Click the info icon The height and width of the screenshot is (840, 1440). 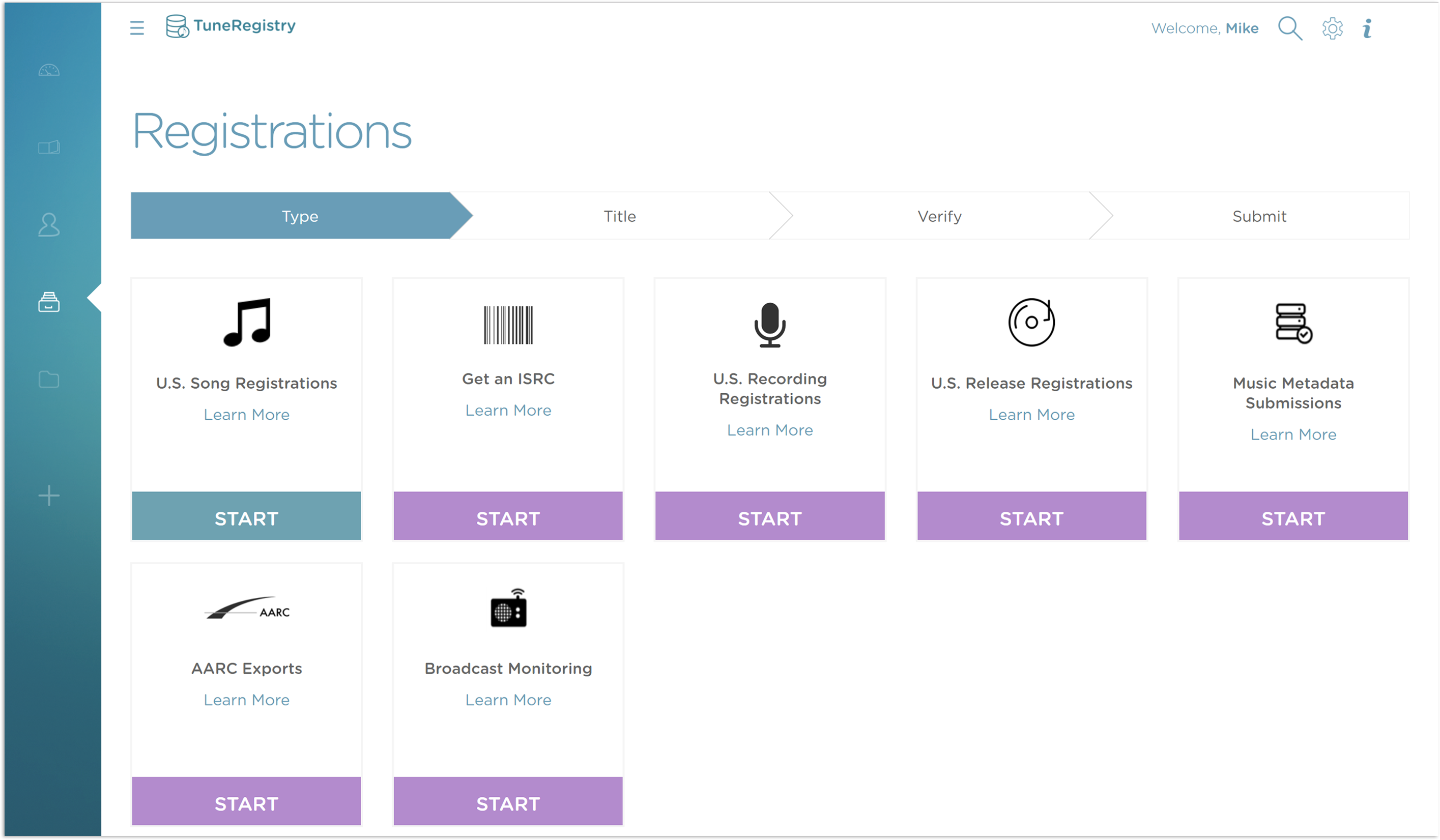click(1367, 28)
